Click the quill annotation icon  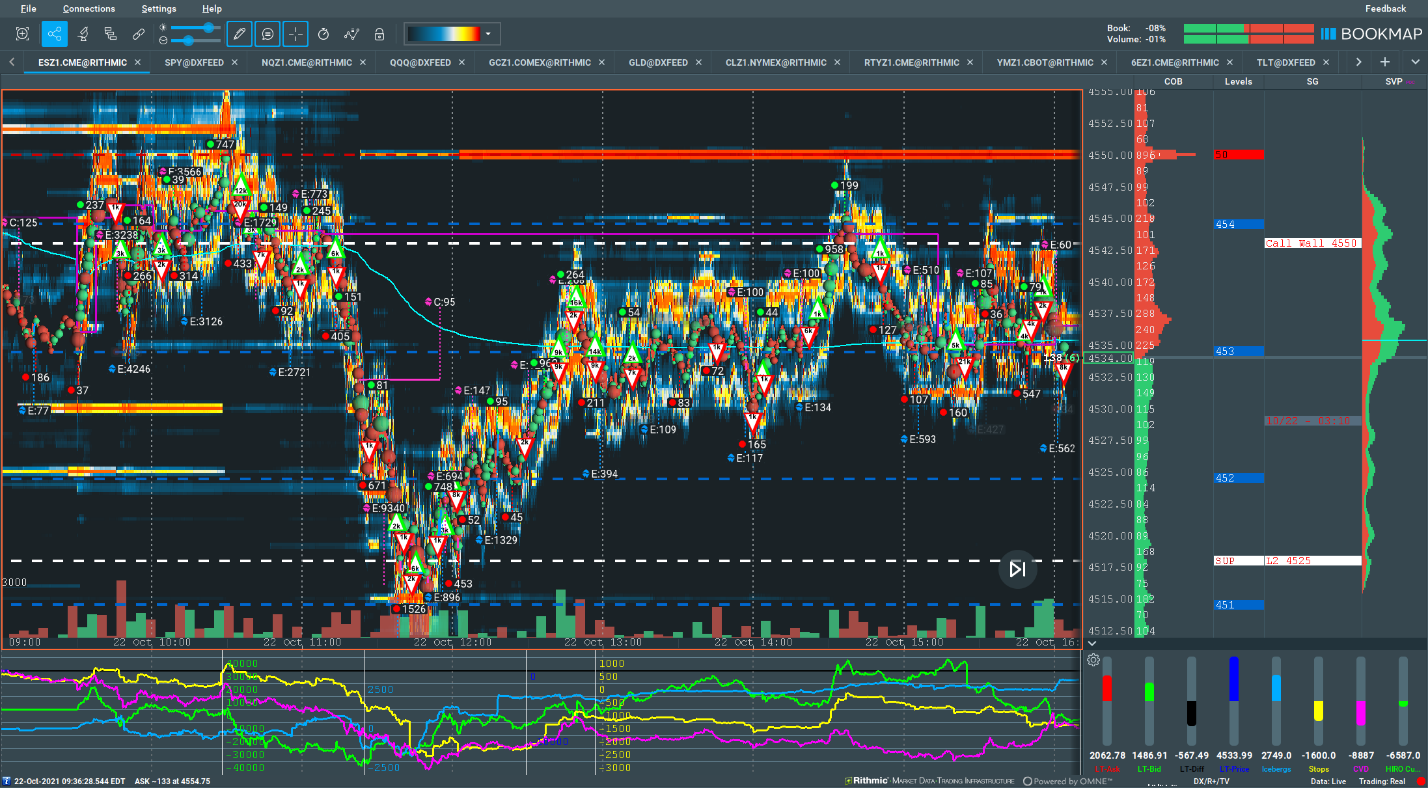pos(82,33)
